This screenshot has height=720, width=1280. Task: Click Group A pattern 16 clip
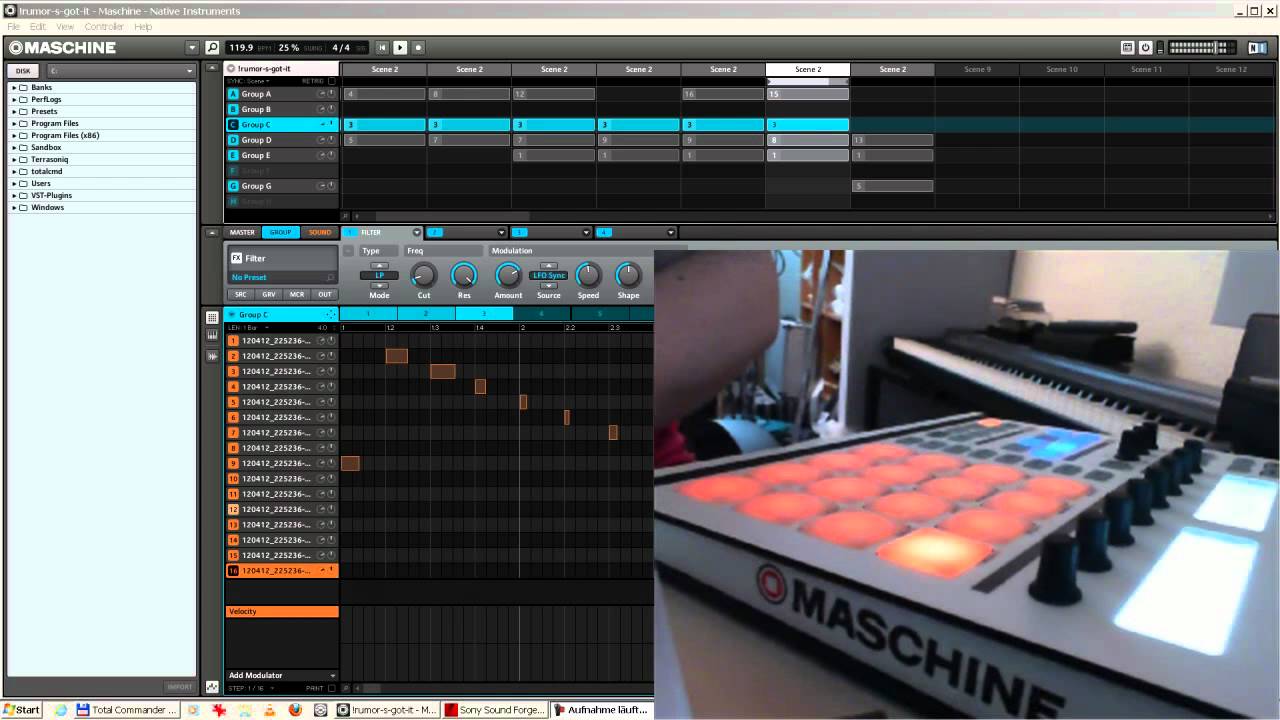pos(723,94)
